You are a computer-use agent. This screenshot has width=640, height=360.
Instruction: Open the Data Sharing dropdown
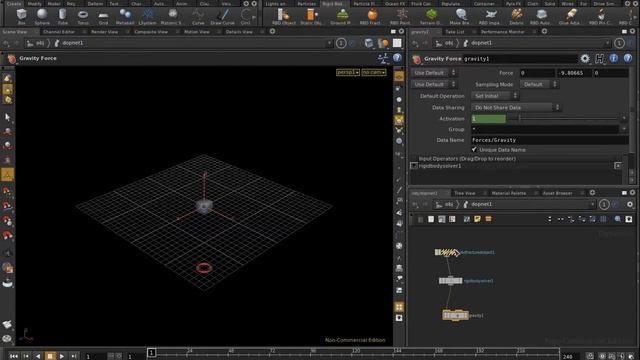coord(516,107)
